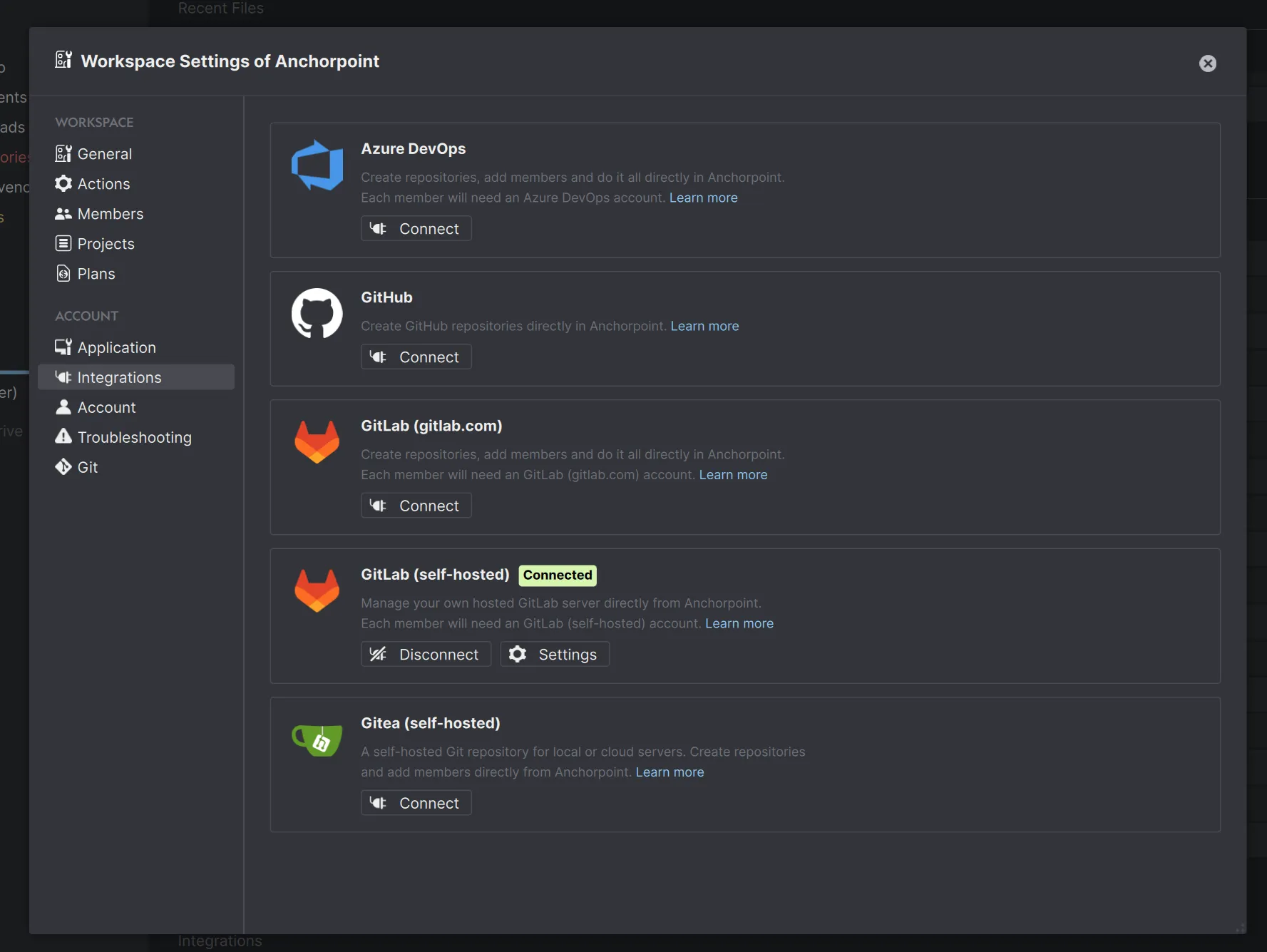Connect the Azure DevOps integration
The width and height of the screenshot is (1267, 952).
pos(416,228)
